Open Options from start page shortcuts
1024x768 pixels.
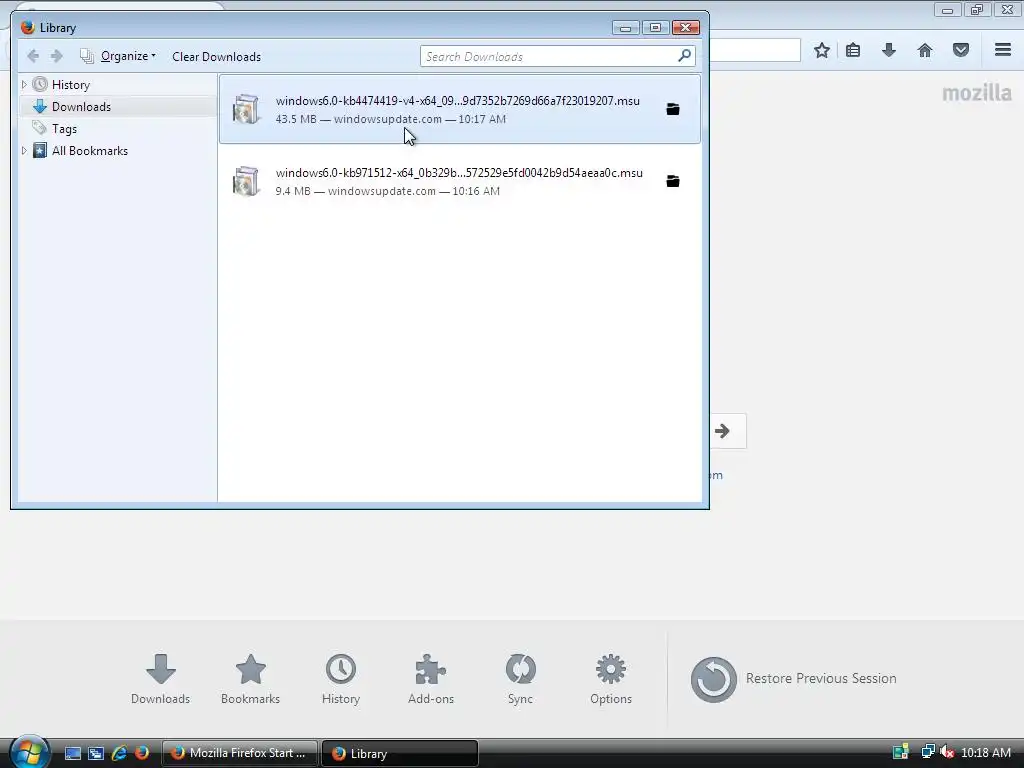coord(611,679)
